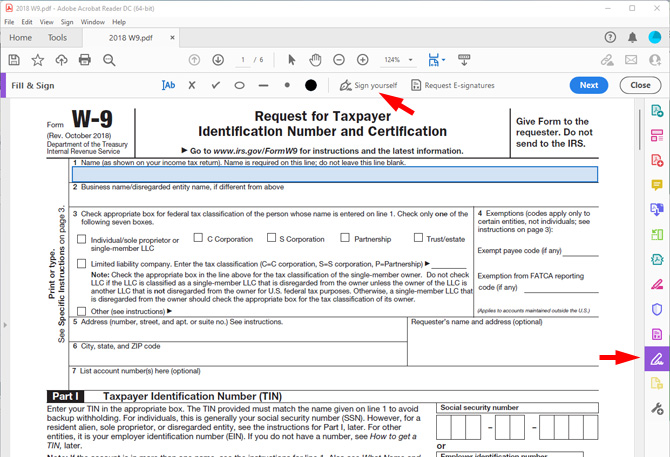Open the View menu

click(x=47, y=22)
